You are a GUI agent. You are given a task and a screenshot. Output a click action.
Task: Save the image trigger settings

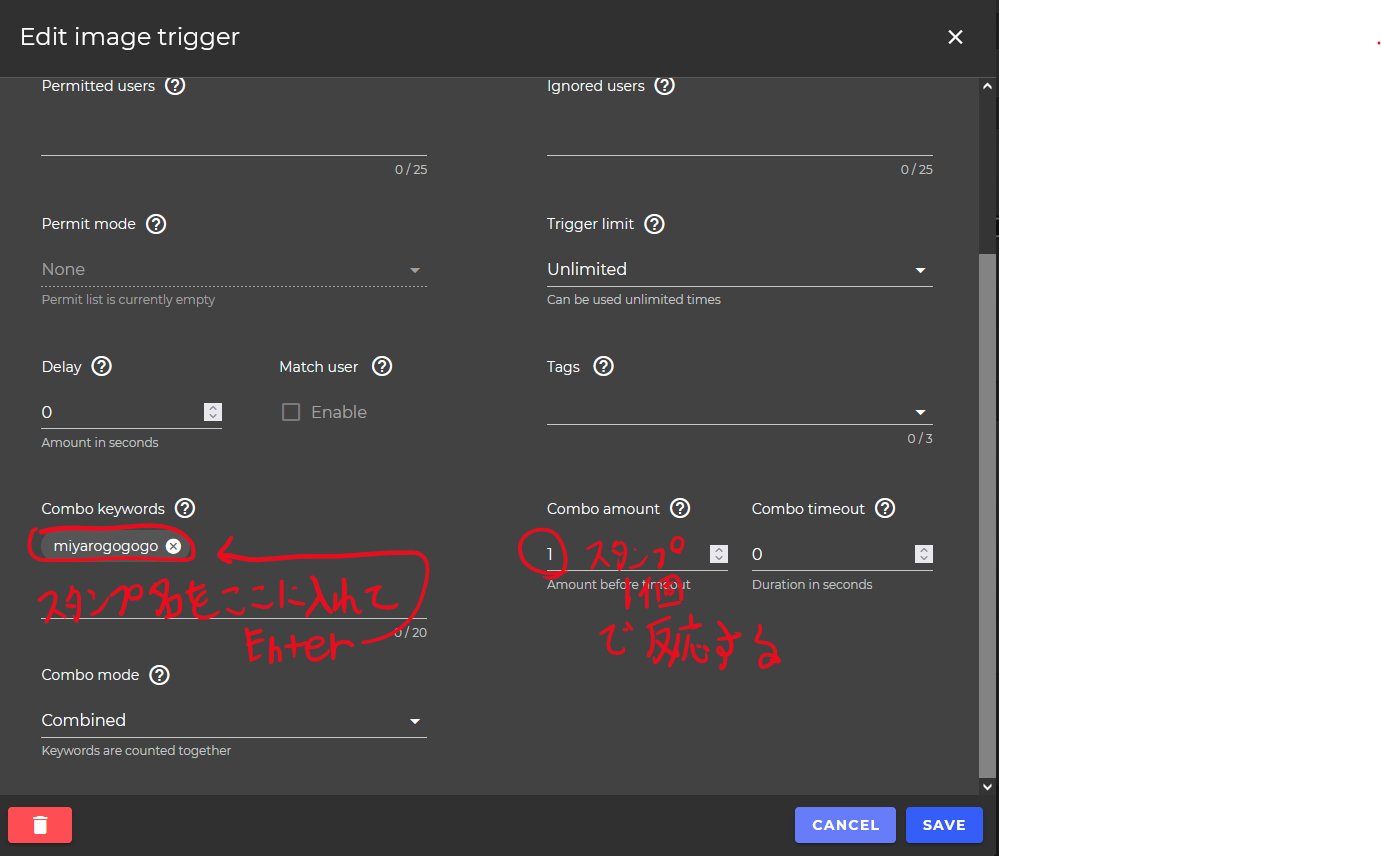pyautogui.click(x=944, y=825)
